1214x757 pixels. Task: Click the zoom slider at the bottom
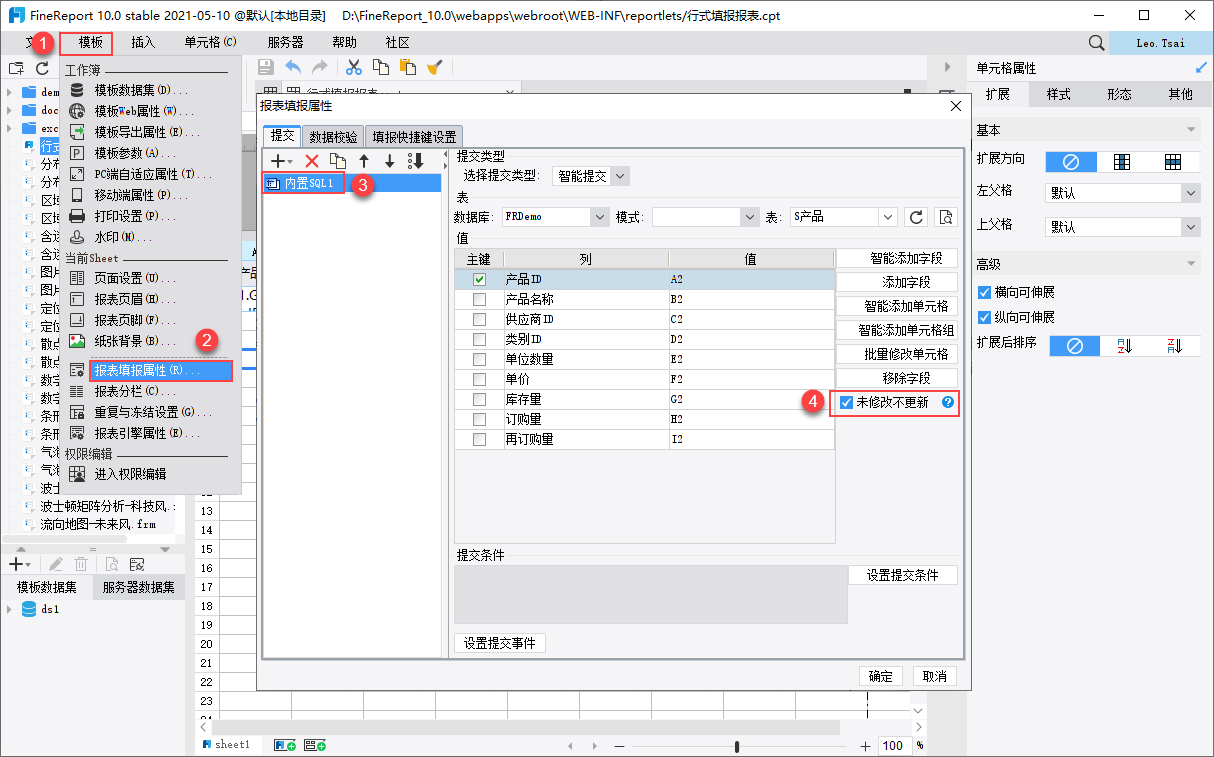point(737,746)
